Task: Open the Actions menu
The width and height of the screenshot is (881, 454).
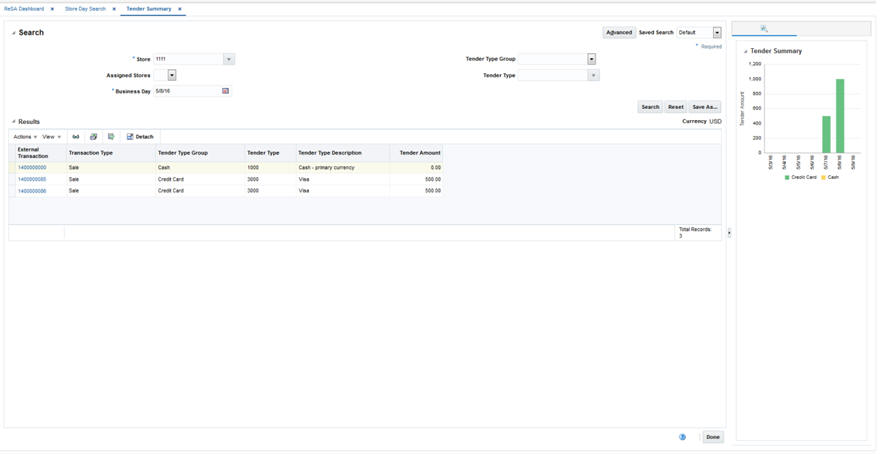Action: [x=25, y=137]
